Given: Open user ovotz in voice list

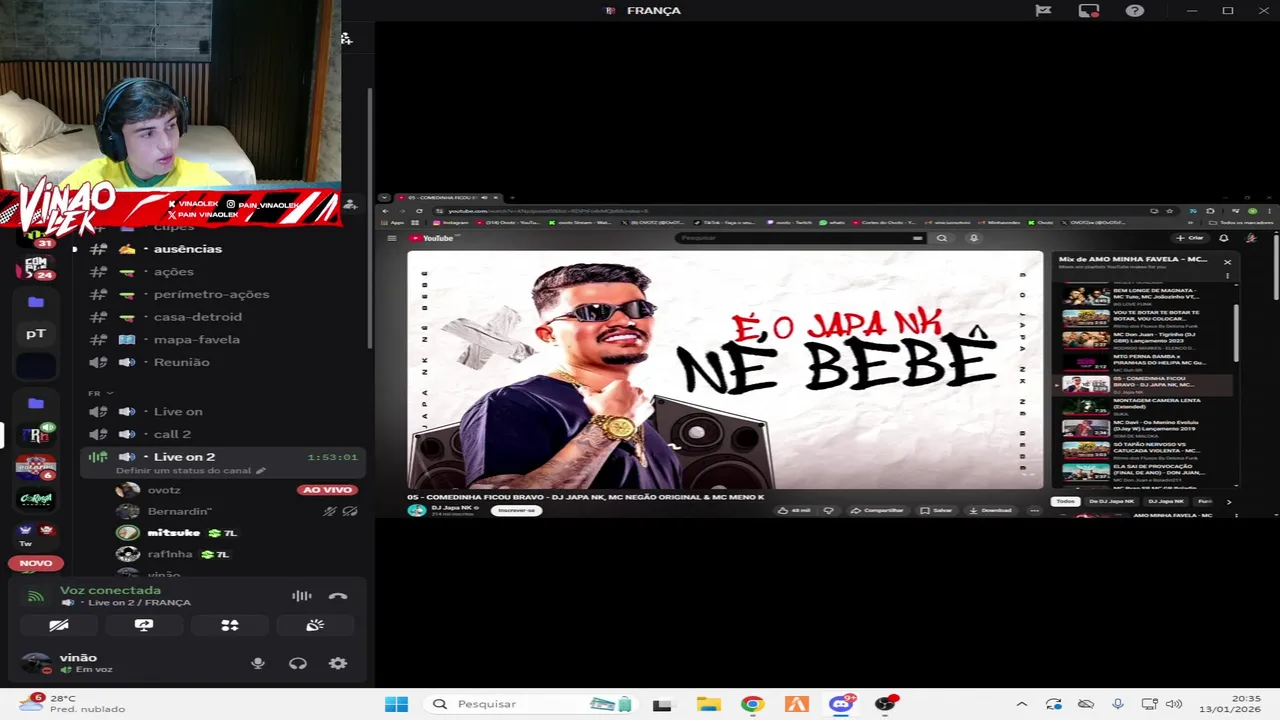Looking at the screenshot, I should point(163,490).
